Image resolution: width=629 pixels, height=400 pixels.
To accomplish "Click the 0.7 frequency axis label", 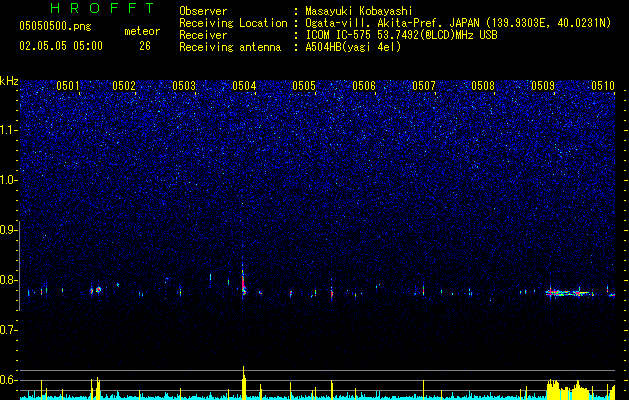I will 9,330.
